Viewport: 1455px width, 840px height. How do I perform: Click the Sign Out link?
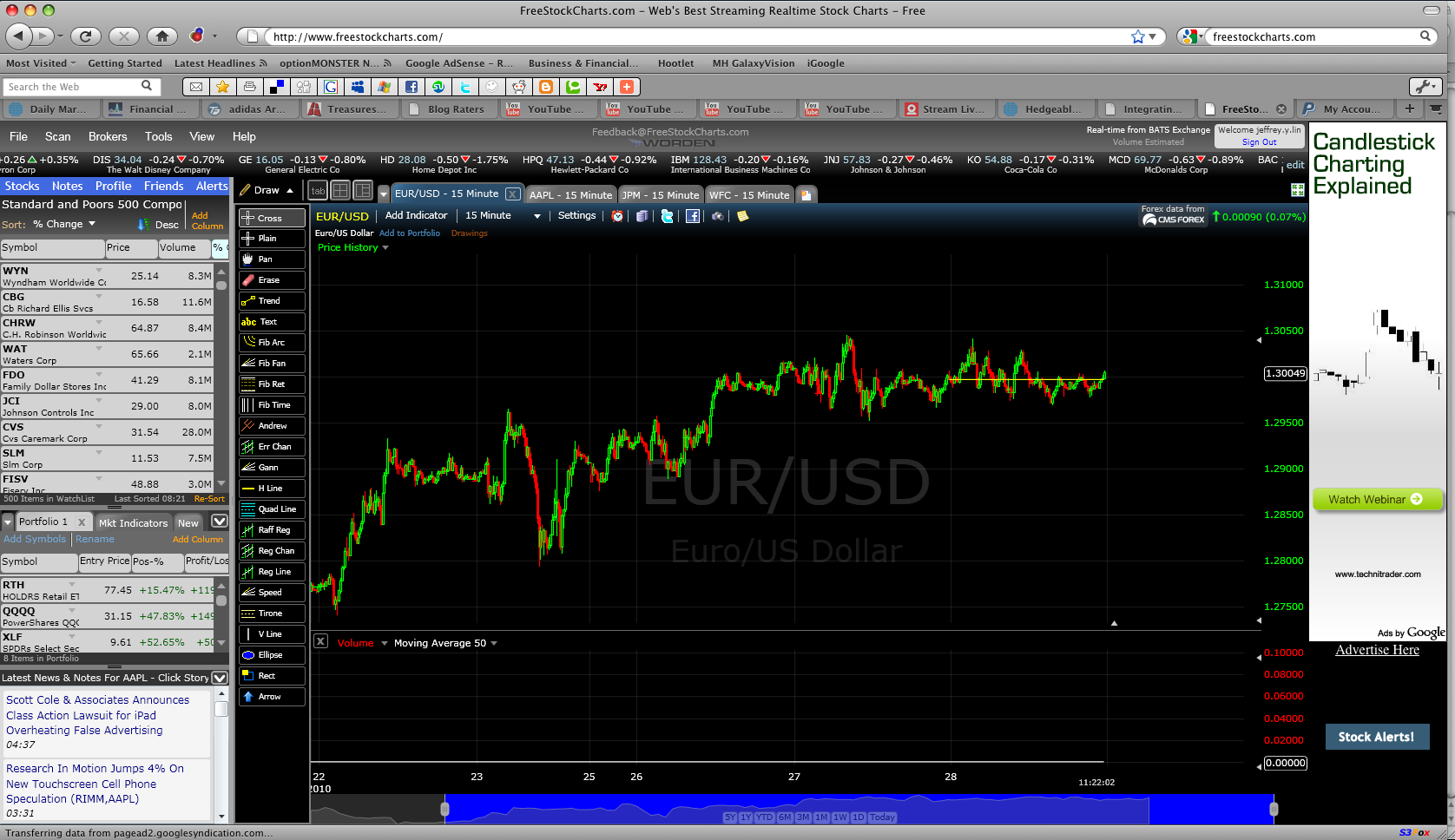click(x=1259, y=142)
